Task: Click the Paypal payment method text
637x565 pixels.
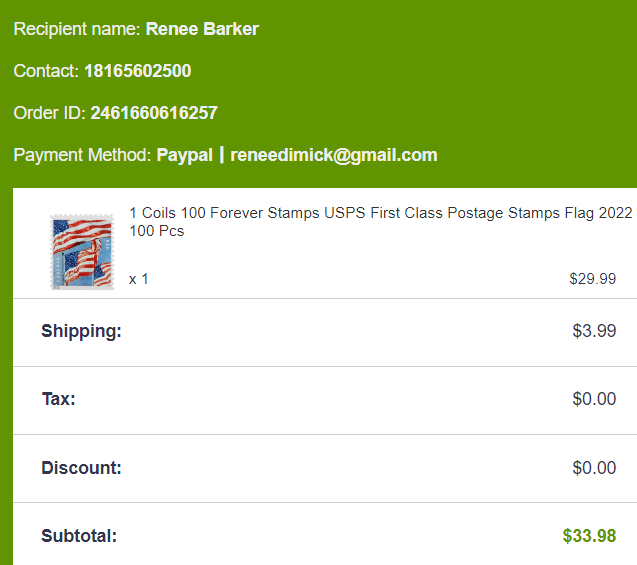Action: coord(184,155)
